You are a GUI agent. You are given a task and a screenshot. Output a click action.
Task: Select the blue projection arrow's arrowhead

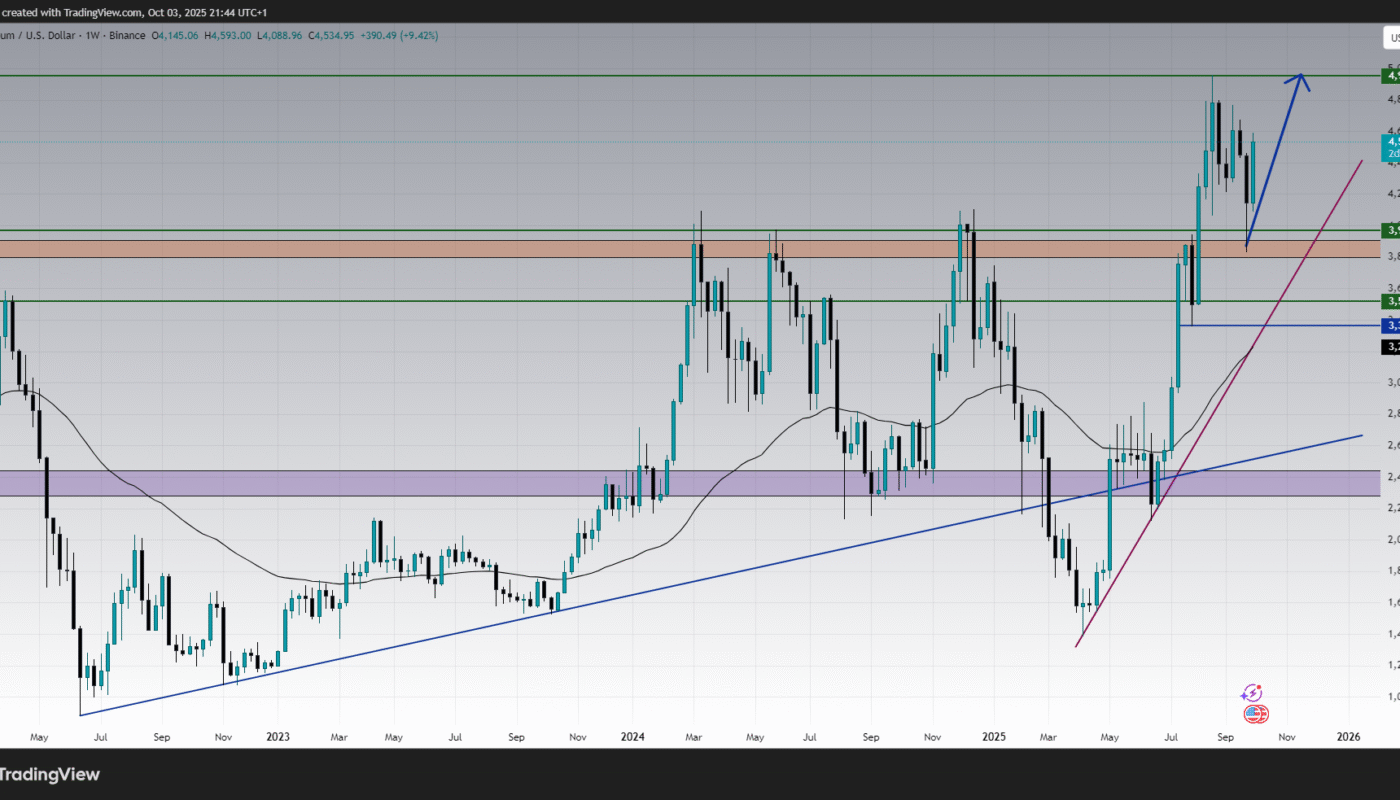[x=1300, y=80]
